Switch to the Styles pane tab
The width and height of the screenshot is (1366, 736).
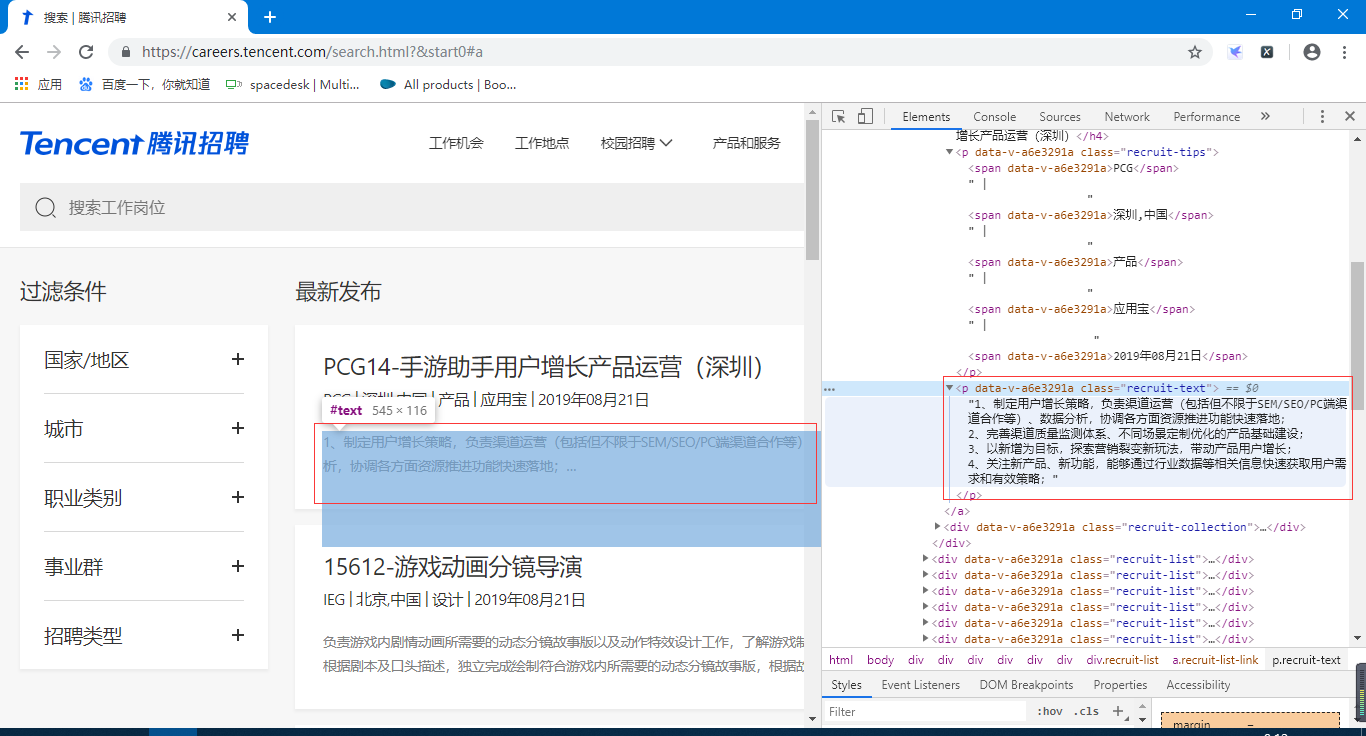(x=846, y=685)
